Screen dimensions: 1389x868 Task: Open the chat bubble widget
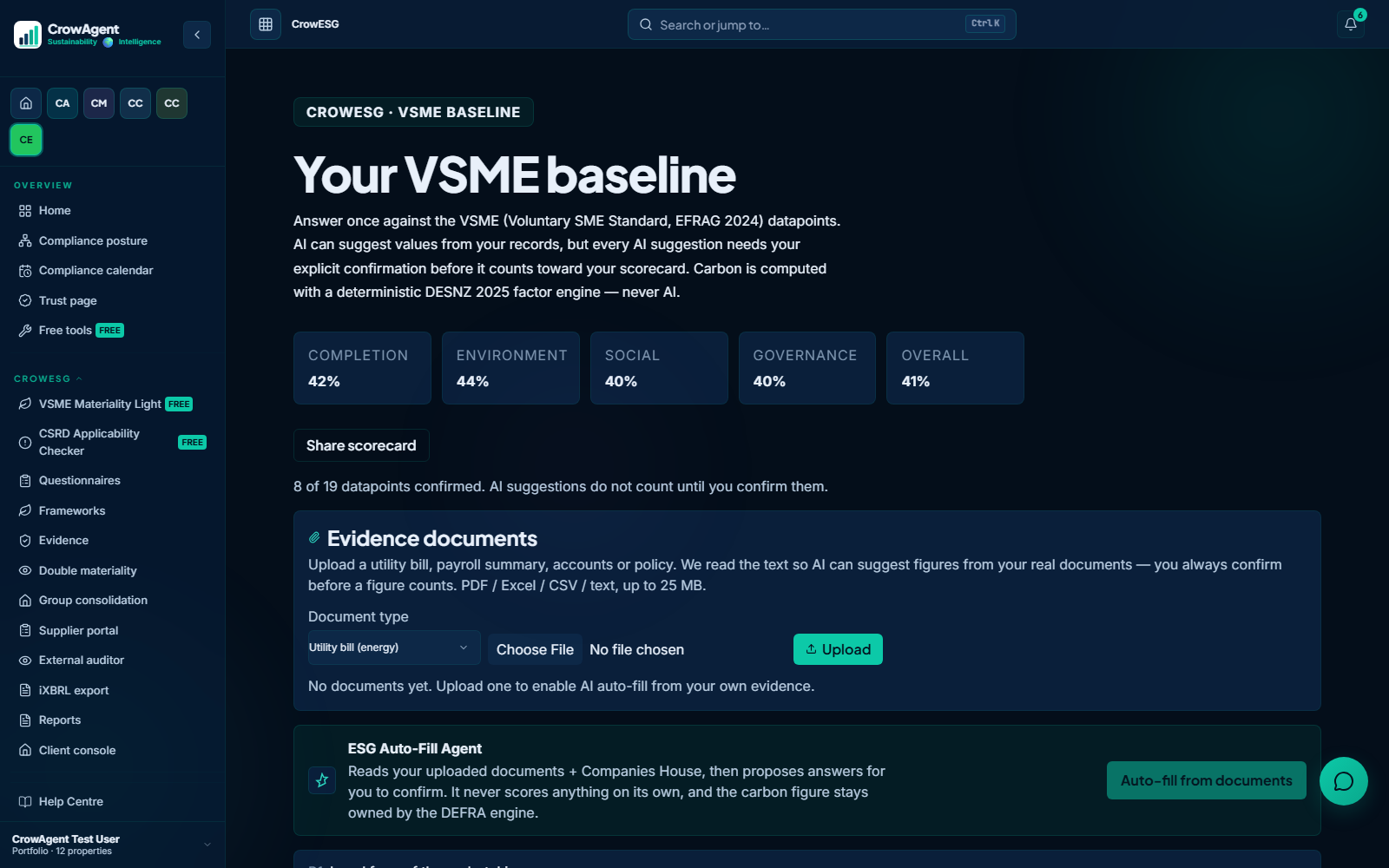(1344, 781)
